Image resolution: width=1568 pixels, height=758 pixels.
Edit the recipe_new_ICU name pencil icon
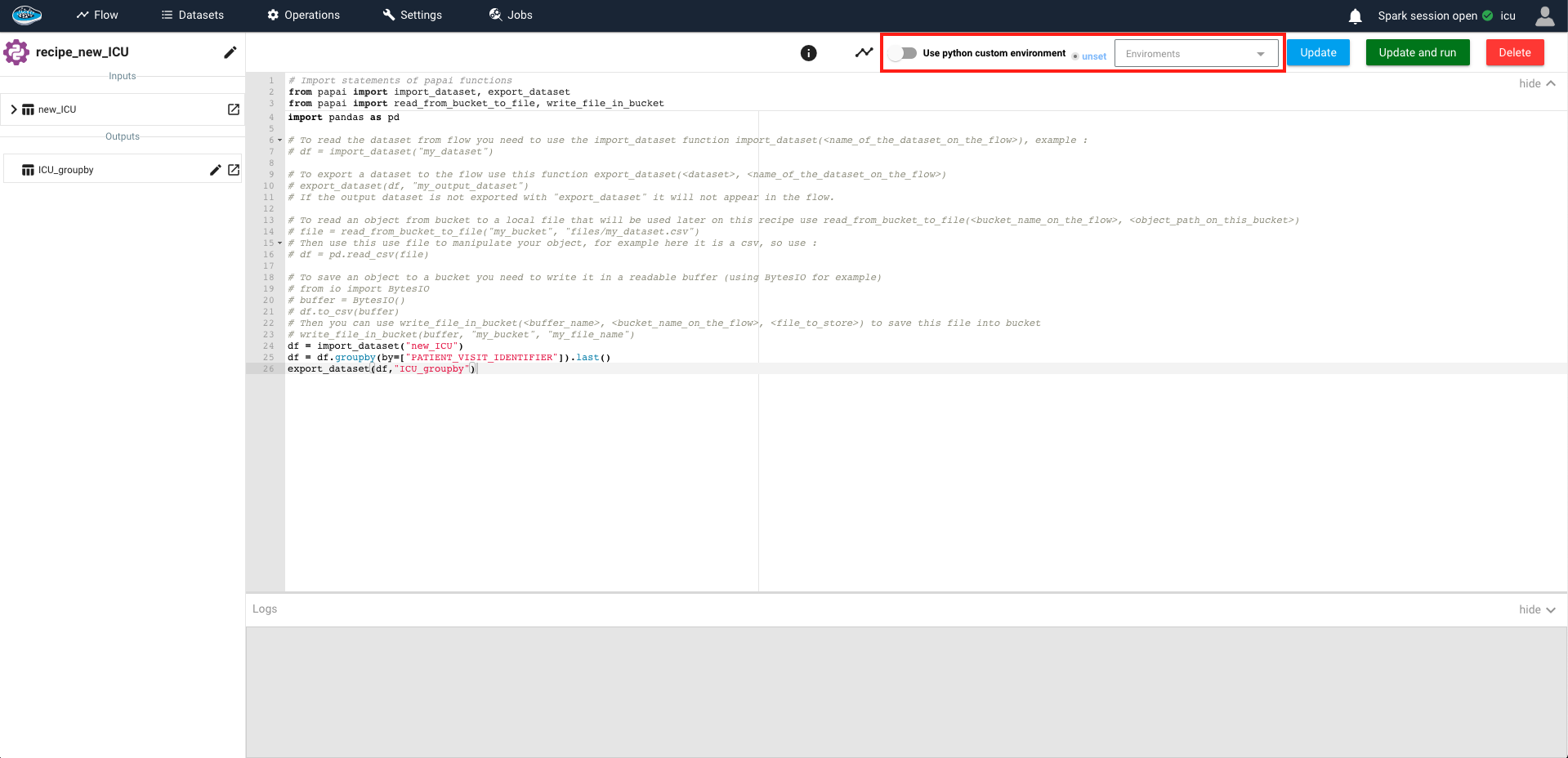pyautogui.click(x=230, y=52)
